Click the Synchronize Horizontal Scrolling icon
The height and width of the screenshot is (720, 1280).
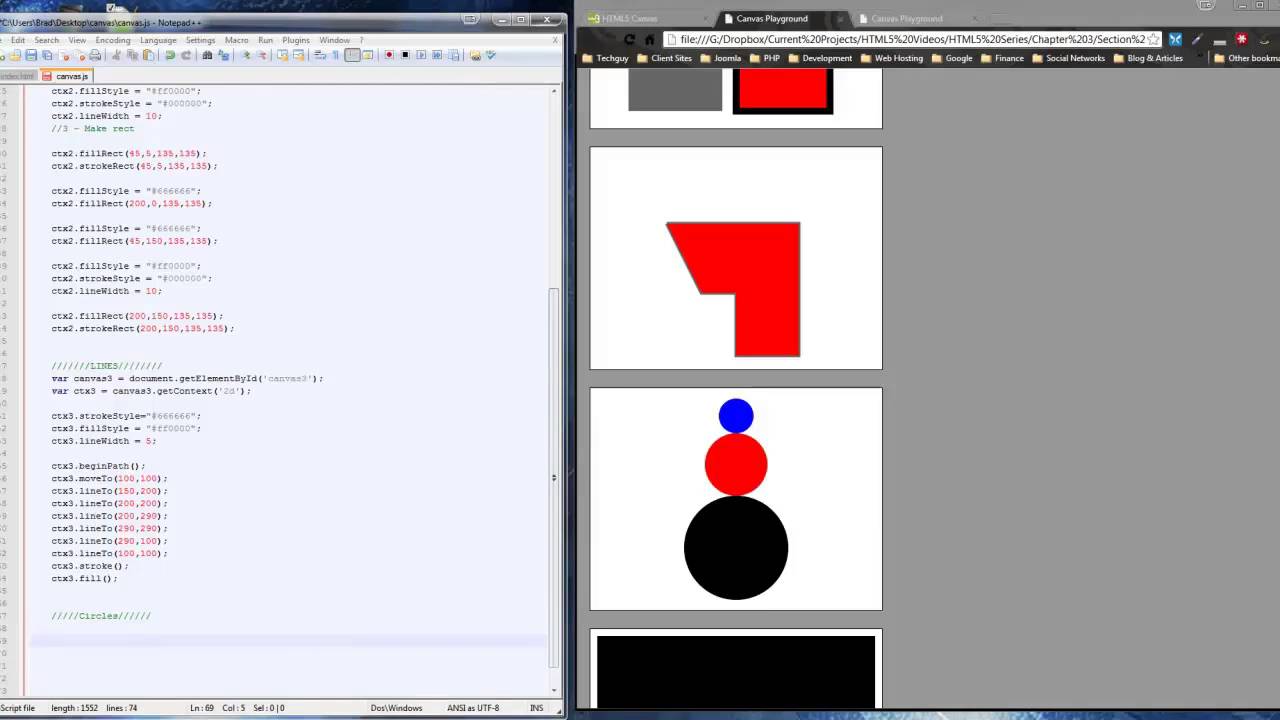pyautogui.click(x=298, y=55)
